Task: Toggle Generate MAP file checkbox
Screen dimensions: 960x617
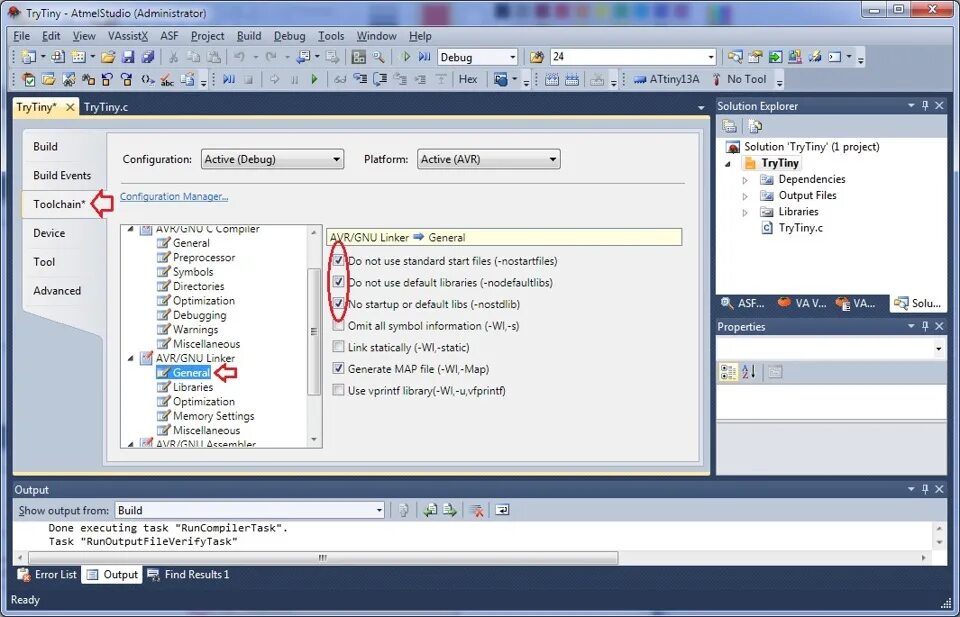Action: [338, 368]
